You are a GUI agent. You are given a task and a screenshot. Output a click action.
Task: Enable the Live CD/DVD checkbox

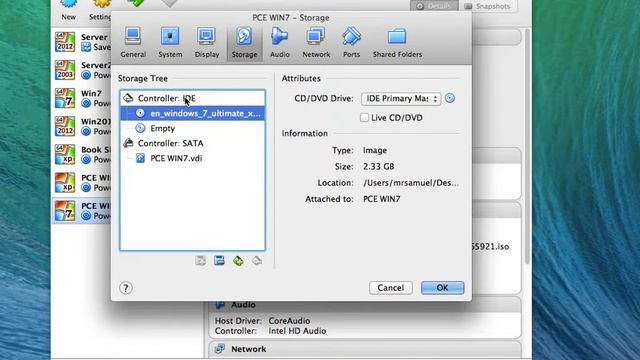click(x=364, y=118)
